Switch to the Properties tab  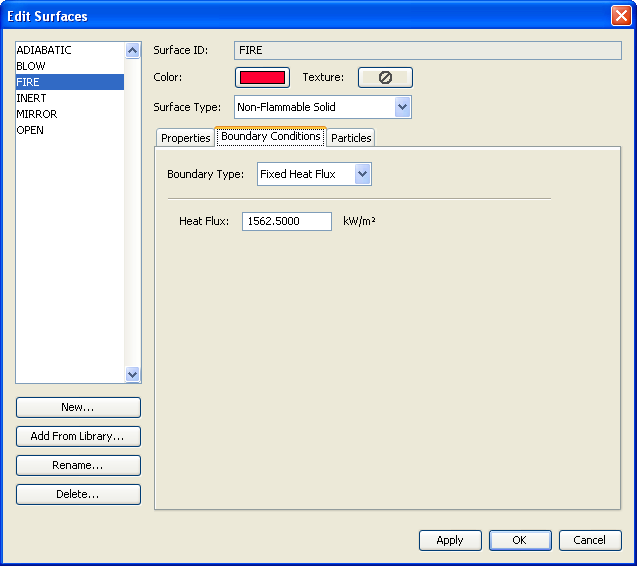point(186,138)
